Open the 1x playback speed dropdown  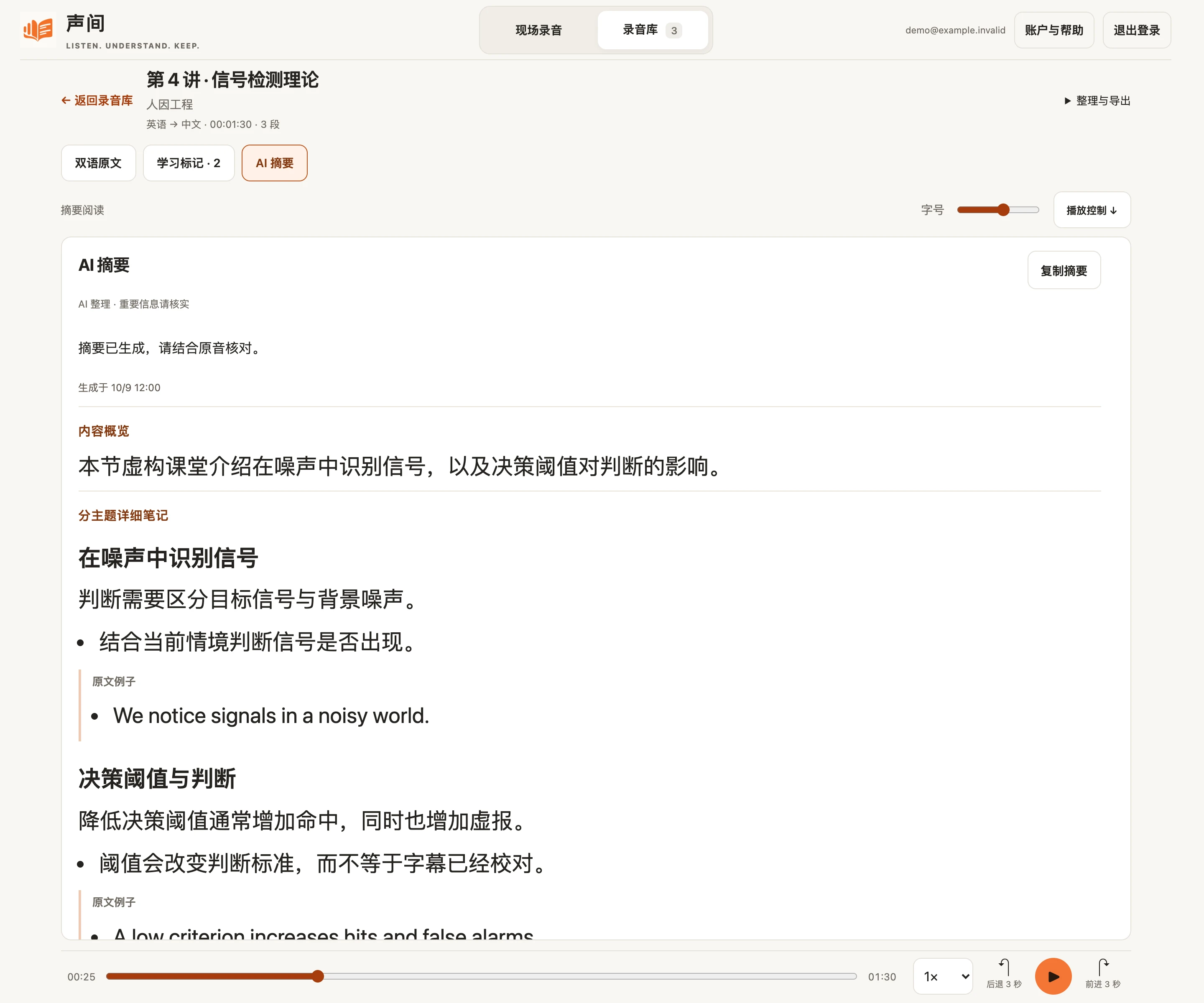pos(943,976)
